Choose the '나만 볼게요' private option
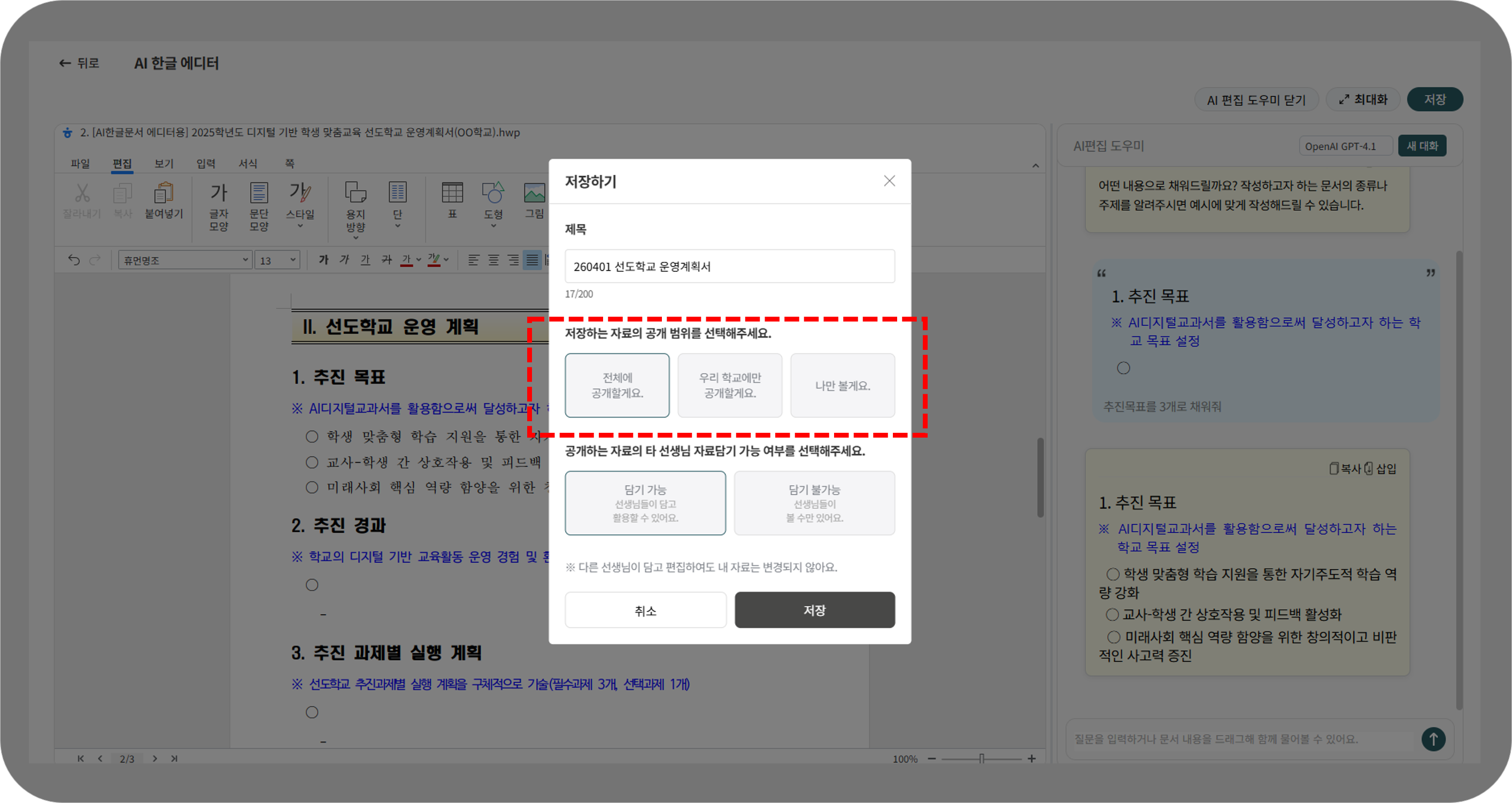 pos(842,385)
